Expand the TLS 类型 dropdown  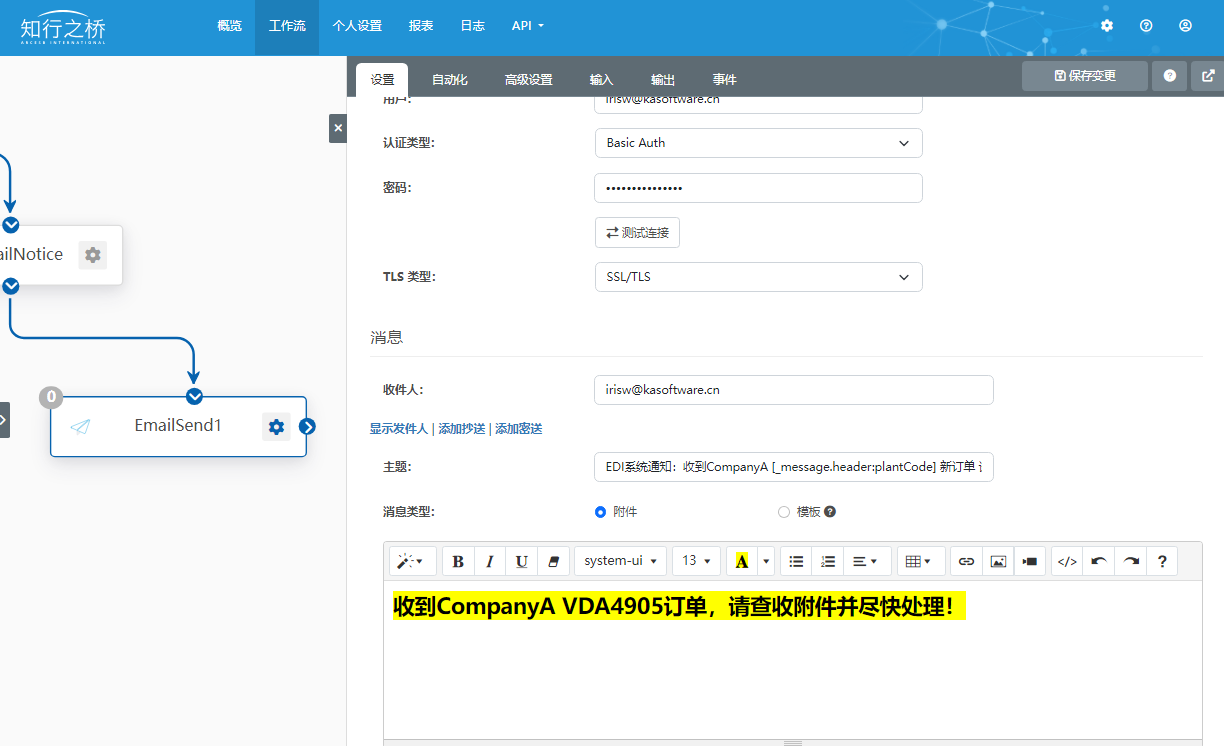[x=758, y=277]
